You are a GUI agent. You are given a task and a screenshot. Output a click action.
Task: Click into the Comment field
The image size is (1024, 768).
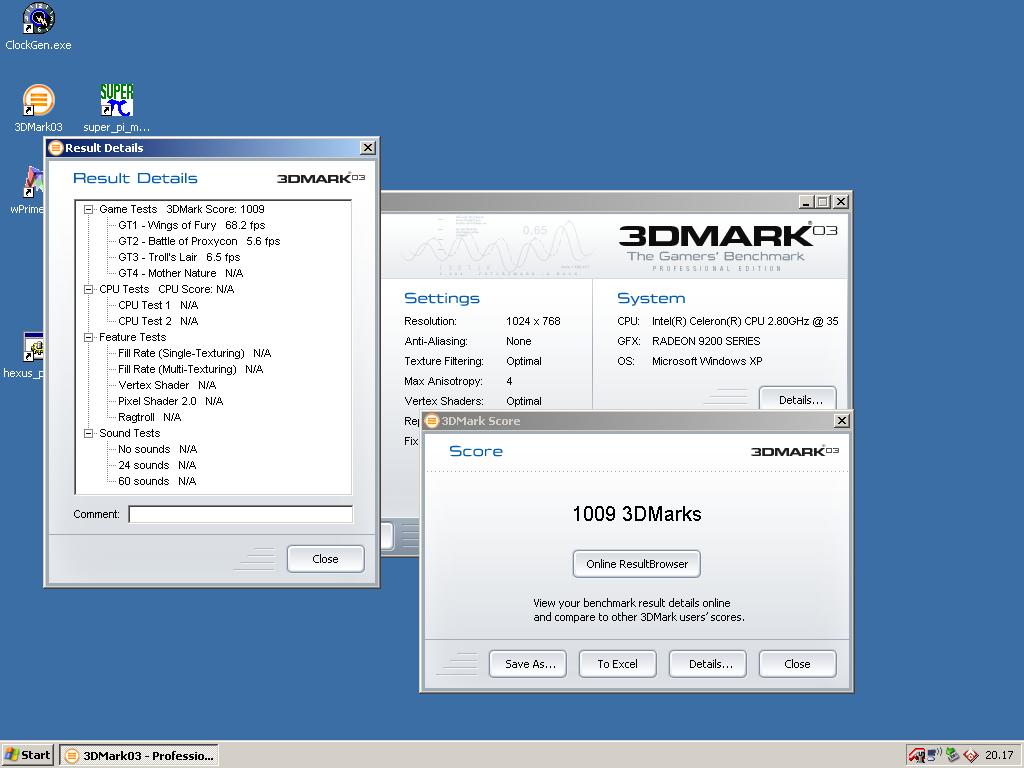tap(240, 515)
